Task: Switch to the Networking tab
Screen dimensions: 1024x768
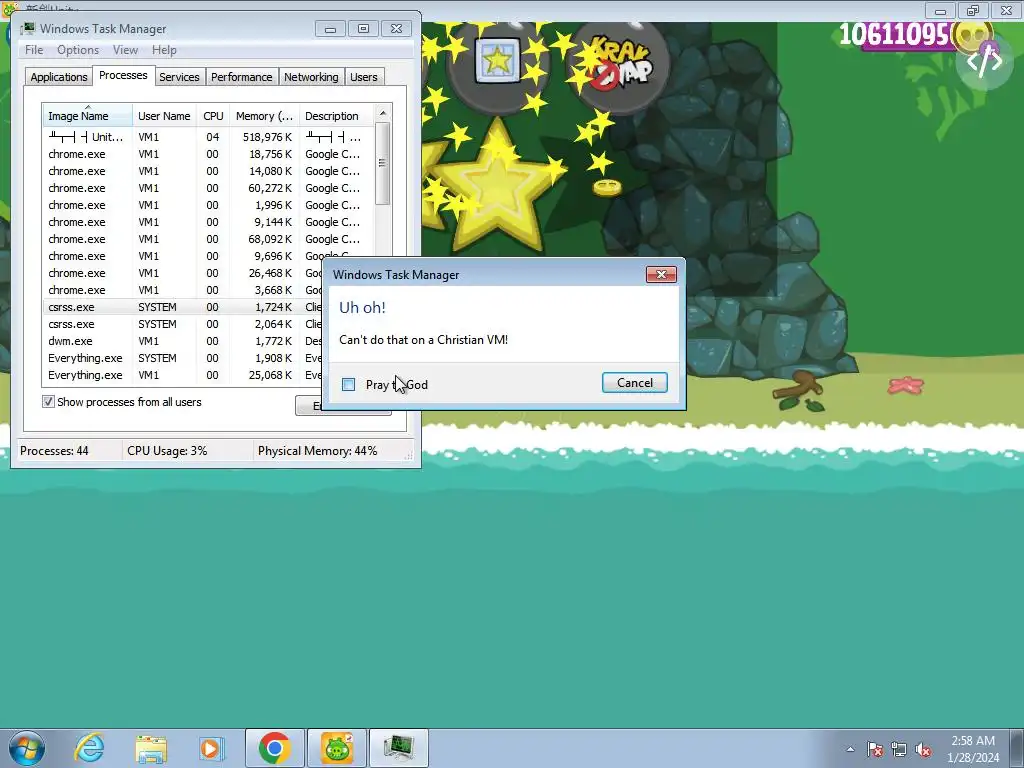Action: (x=311, y=77)
